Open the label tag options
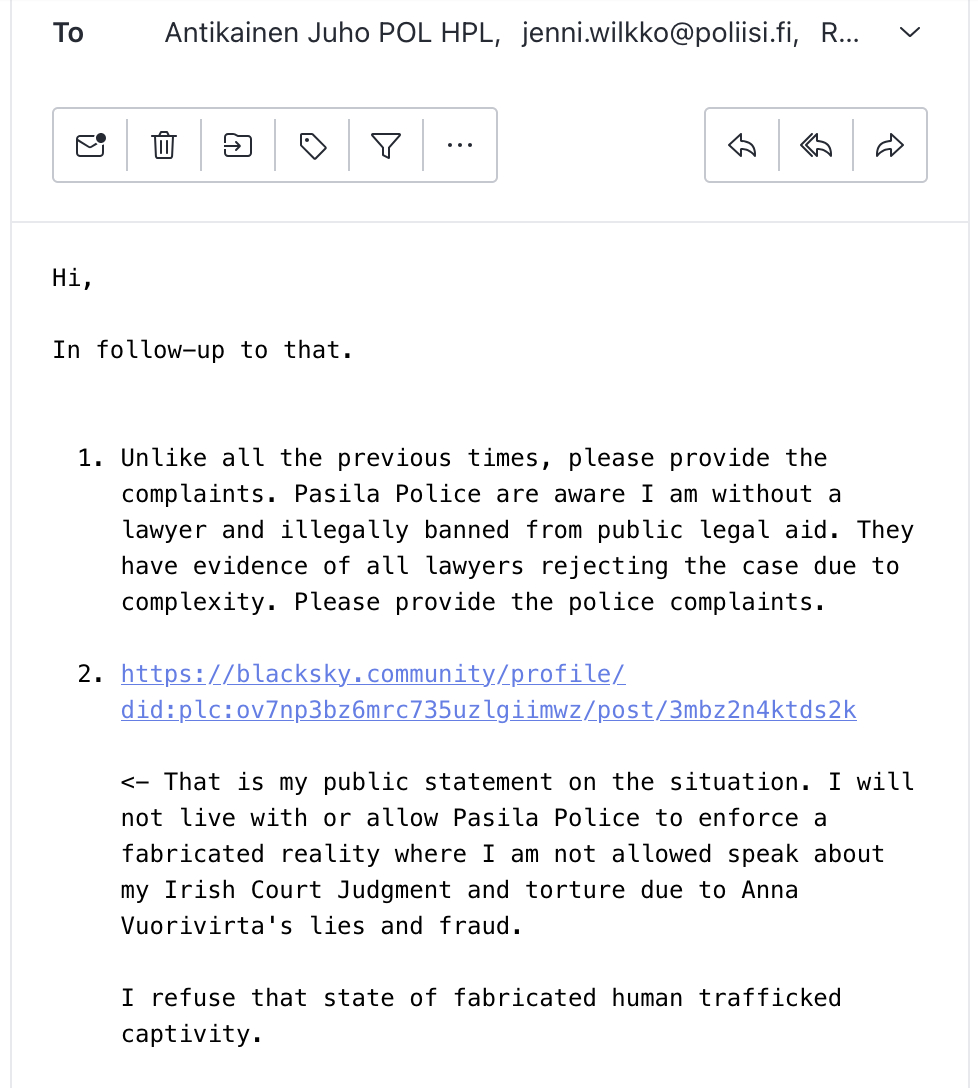The width and height of the screenshot is (978, 1088). click(313, 146)
